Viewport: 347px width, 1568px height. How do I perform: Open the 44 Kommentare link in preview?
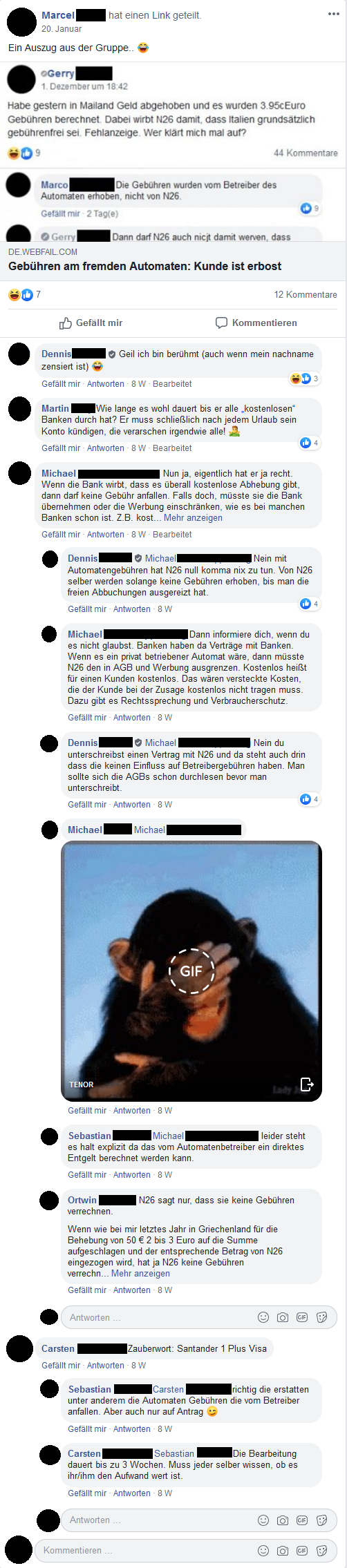[306, 153]
